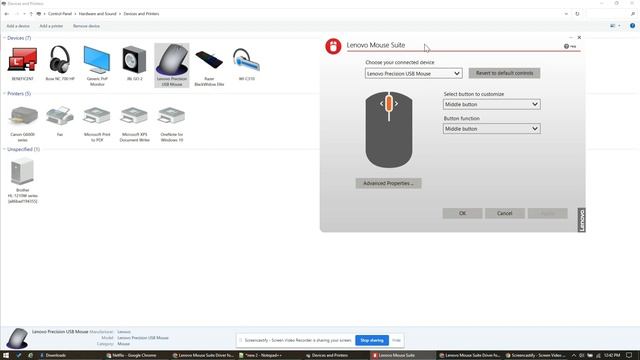This screenshot has width=640, height=360.
Task: Open the notification center icon in the taskbar
Action: [629, 355]
